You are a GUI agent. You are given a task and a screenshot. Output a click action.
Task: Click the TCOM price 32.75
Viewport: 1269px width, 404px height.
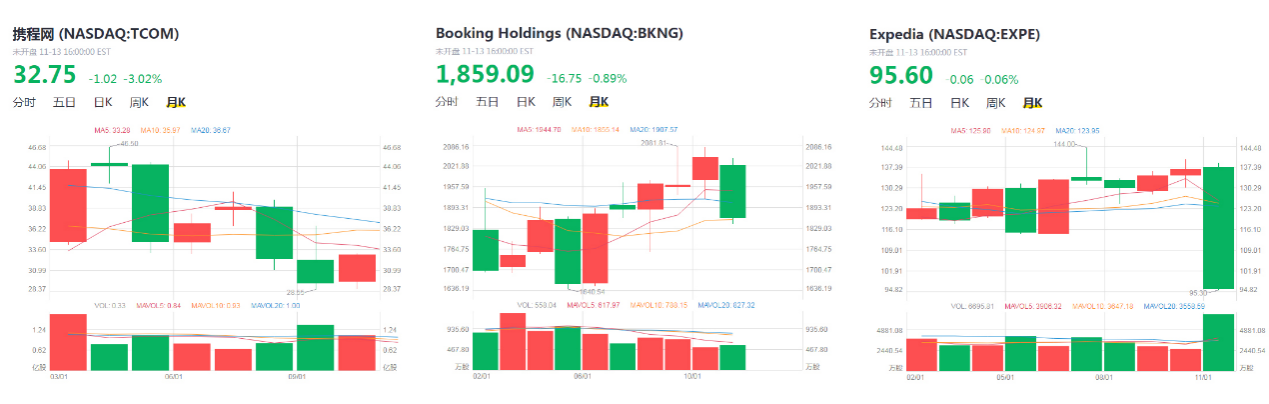(x=44, y=75)
